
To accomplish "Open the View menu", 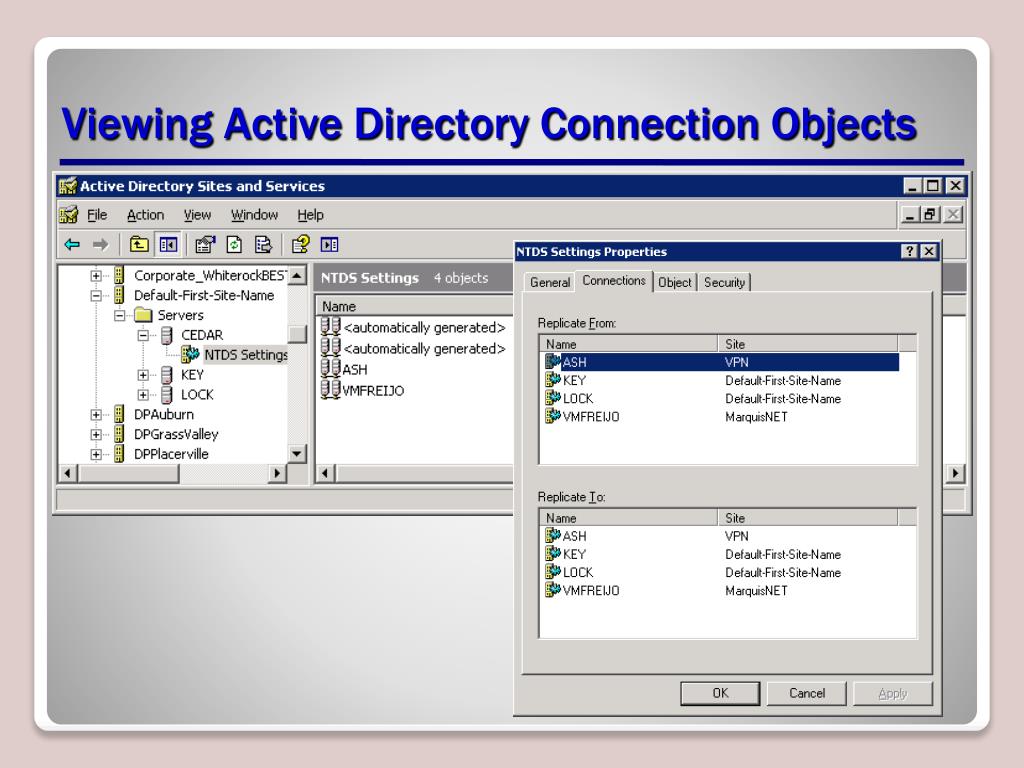I will (197, 215).
